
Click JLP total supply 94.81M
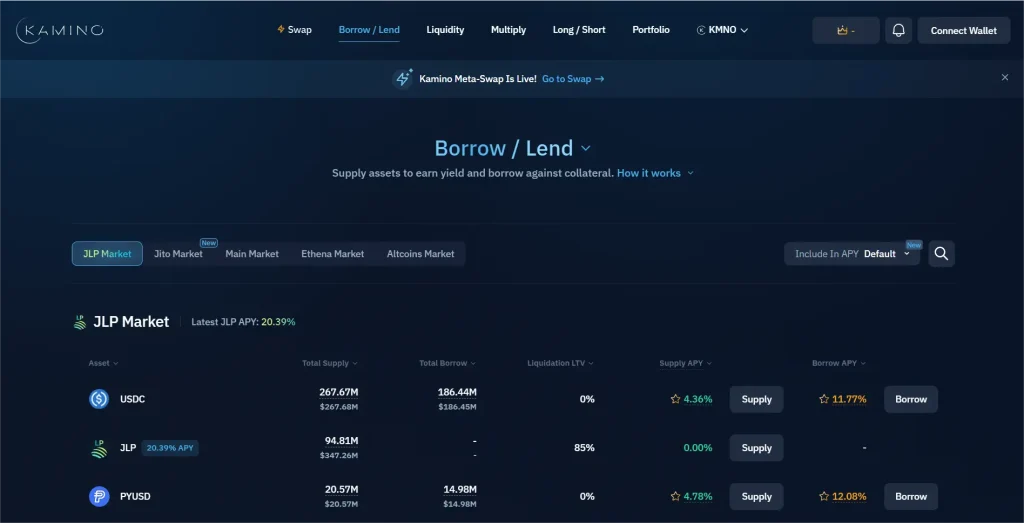point(342,441)
